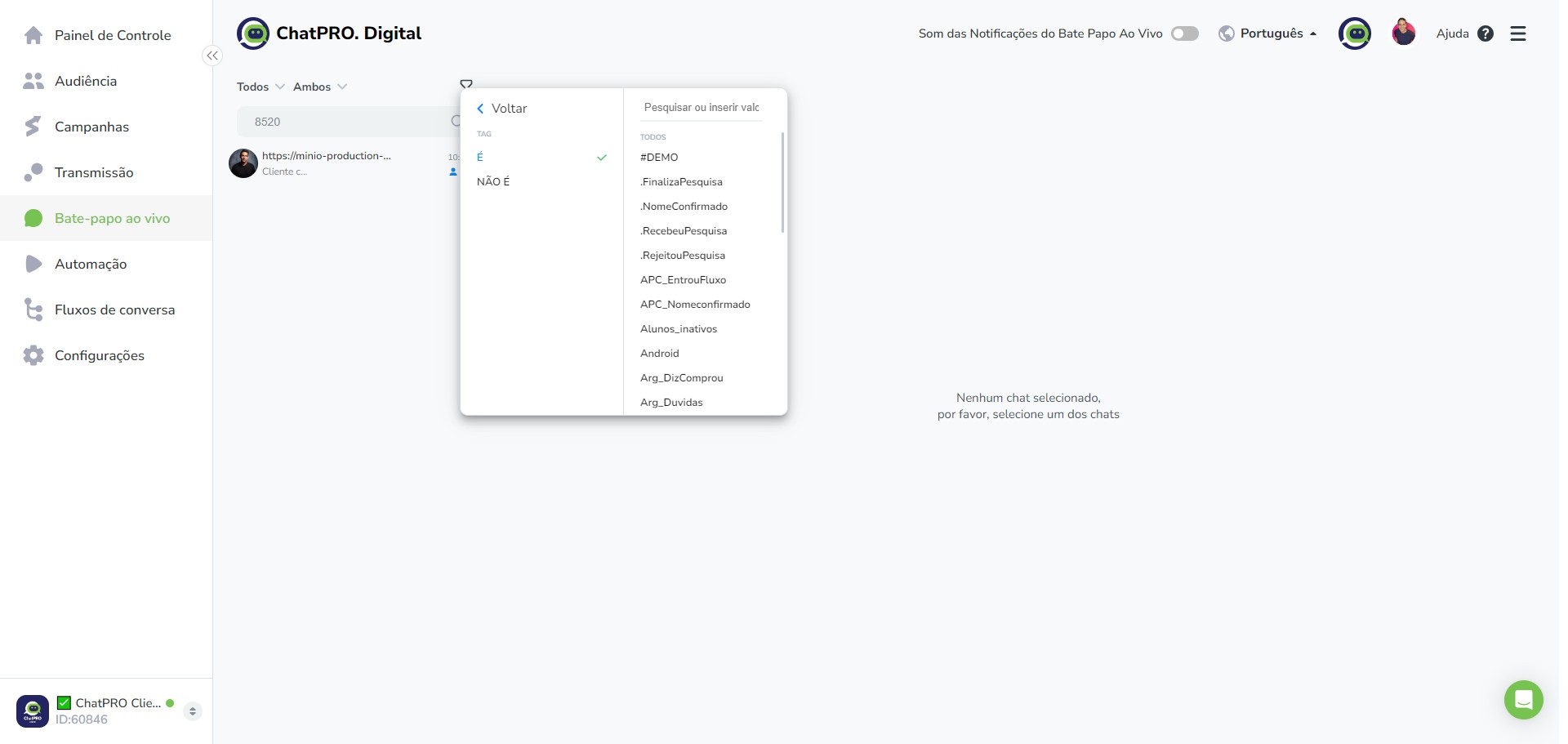Choose the .RejeitouPesquisa tag

pyautogui.click(x=683, y=255)
